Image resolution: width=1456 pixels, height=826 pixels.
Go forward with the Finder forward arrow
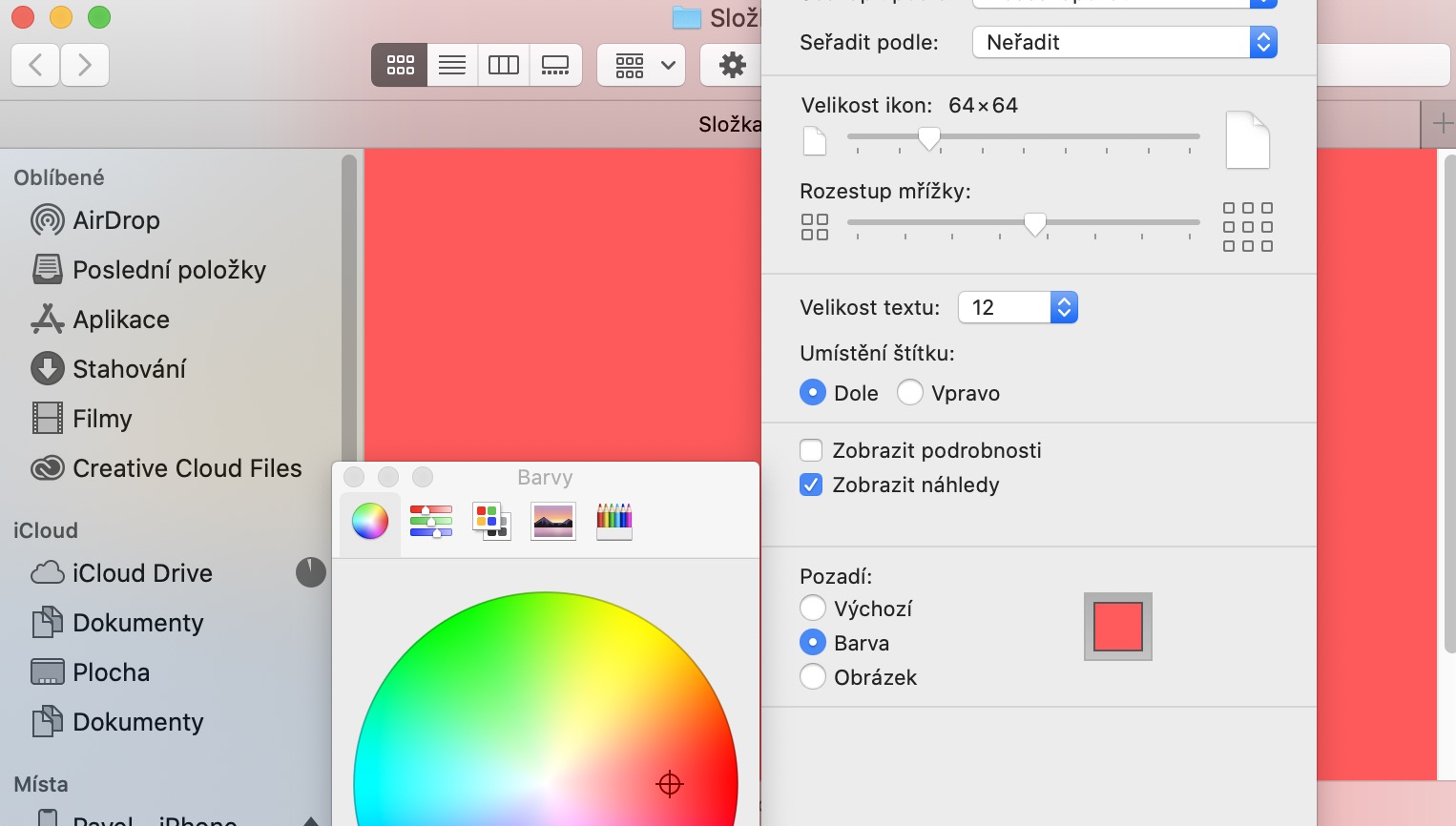[85, 65]
